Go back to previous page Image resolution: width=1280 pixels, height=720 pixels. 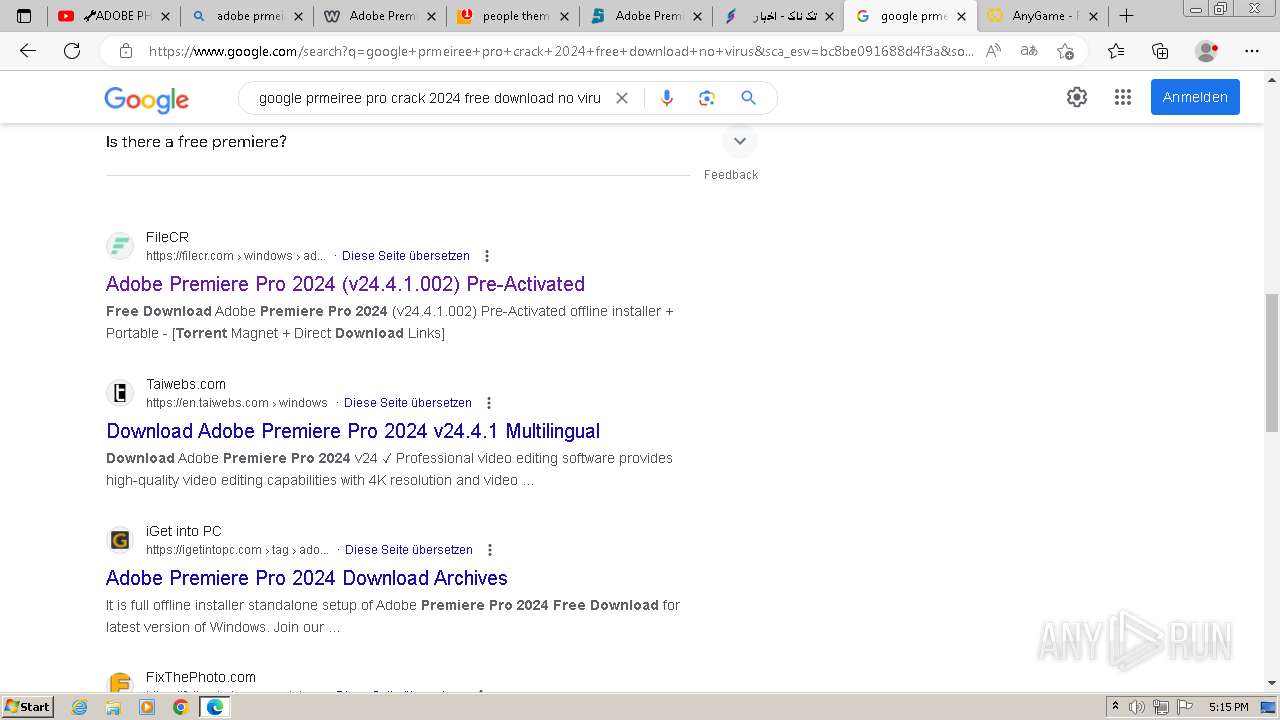(x=28, y=51)
